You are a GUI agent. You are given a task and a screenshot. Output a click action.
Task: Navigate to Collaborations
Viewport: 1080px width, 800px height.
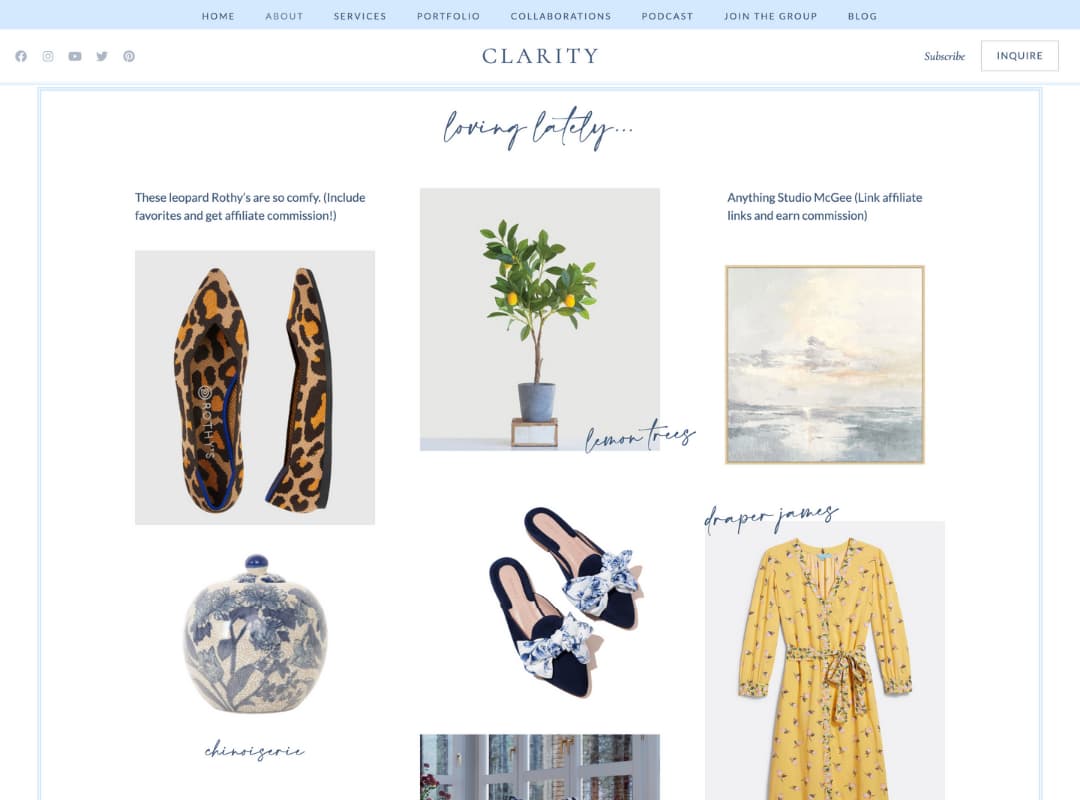[x=561, y=16]
